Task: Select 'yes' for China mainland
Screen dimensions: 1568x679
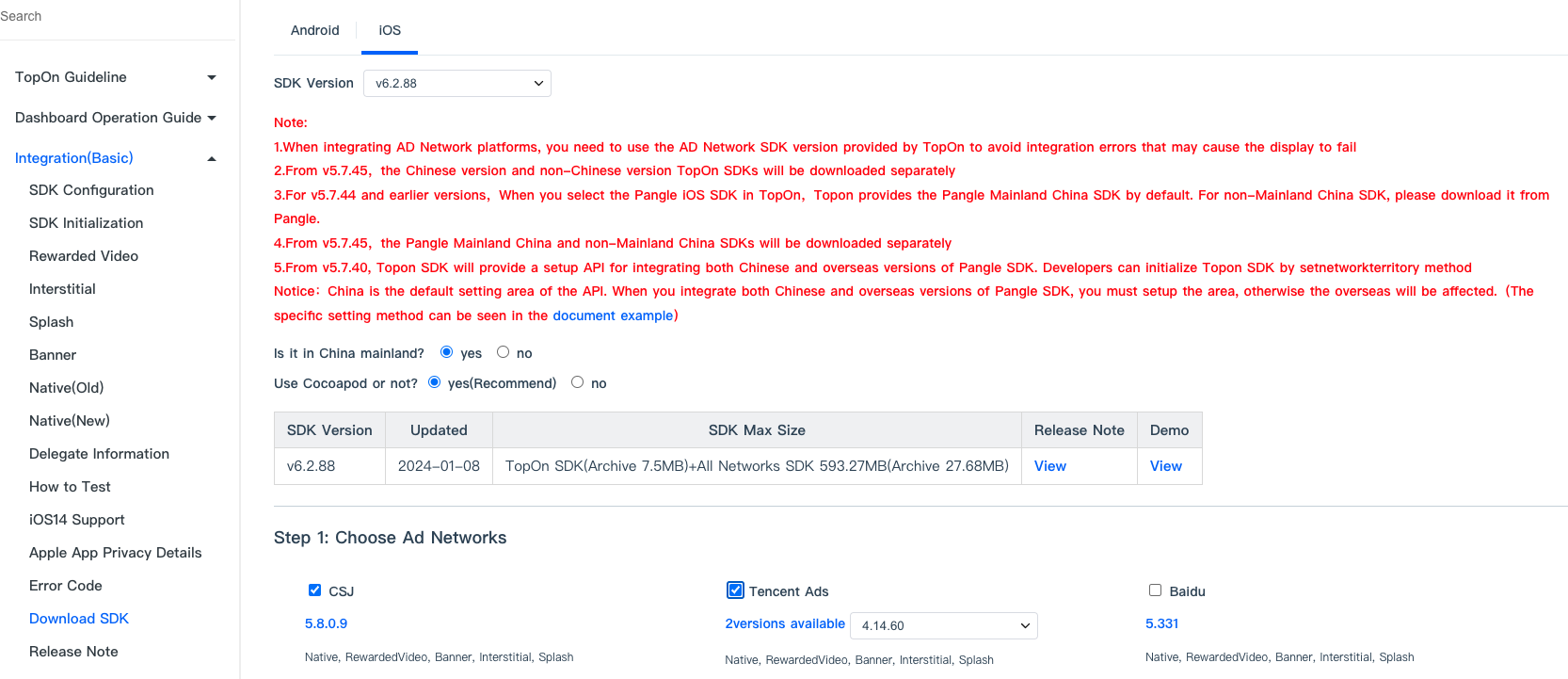Action: [x=446, y=352]
